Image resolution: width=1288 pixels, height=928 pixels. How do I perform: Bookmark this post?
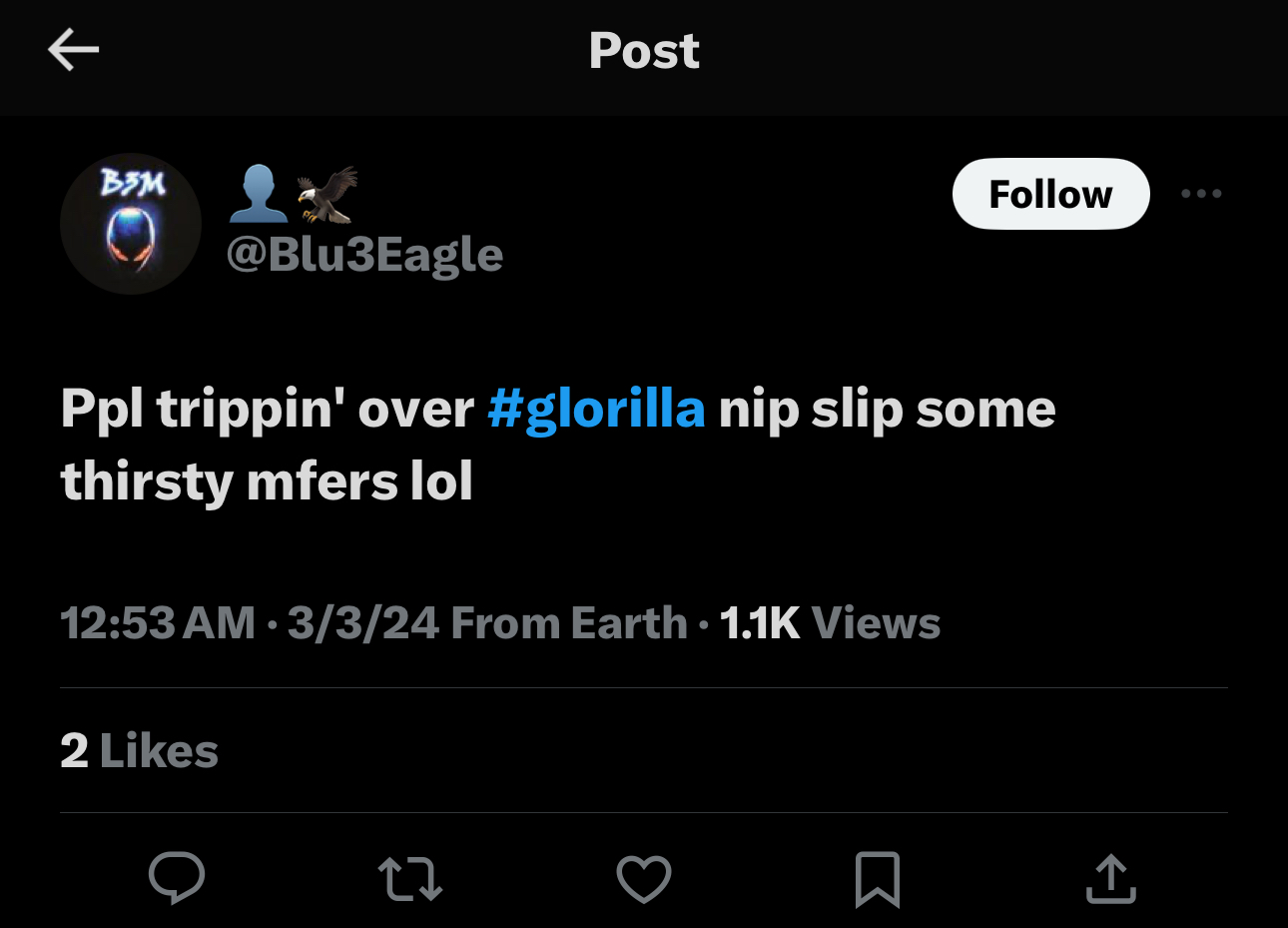[x=877, y=879]
